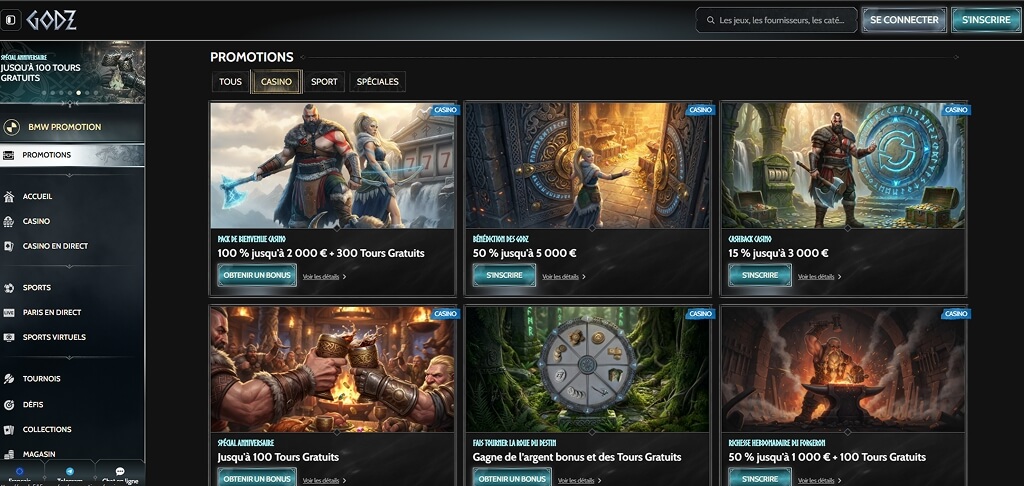Open the Cashback Casino promo image
The height and width of the screenshot is (486, 1024).
coord(843,165)
